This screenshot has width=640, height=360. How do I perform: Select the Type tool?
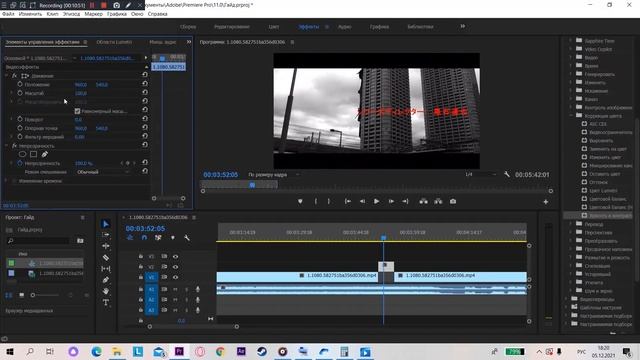106,302
